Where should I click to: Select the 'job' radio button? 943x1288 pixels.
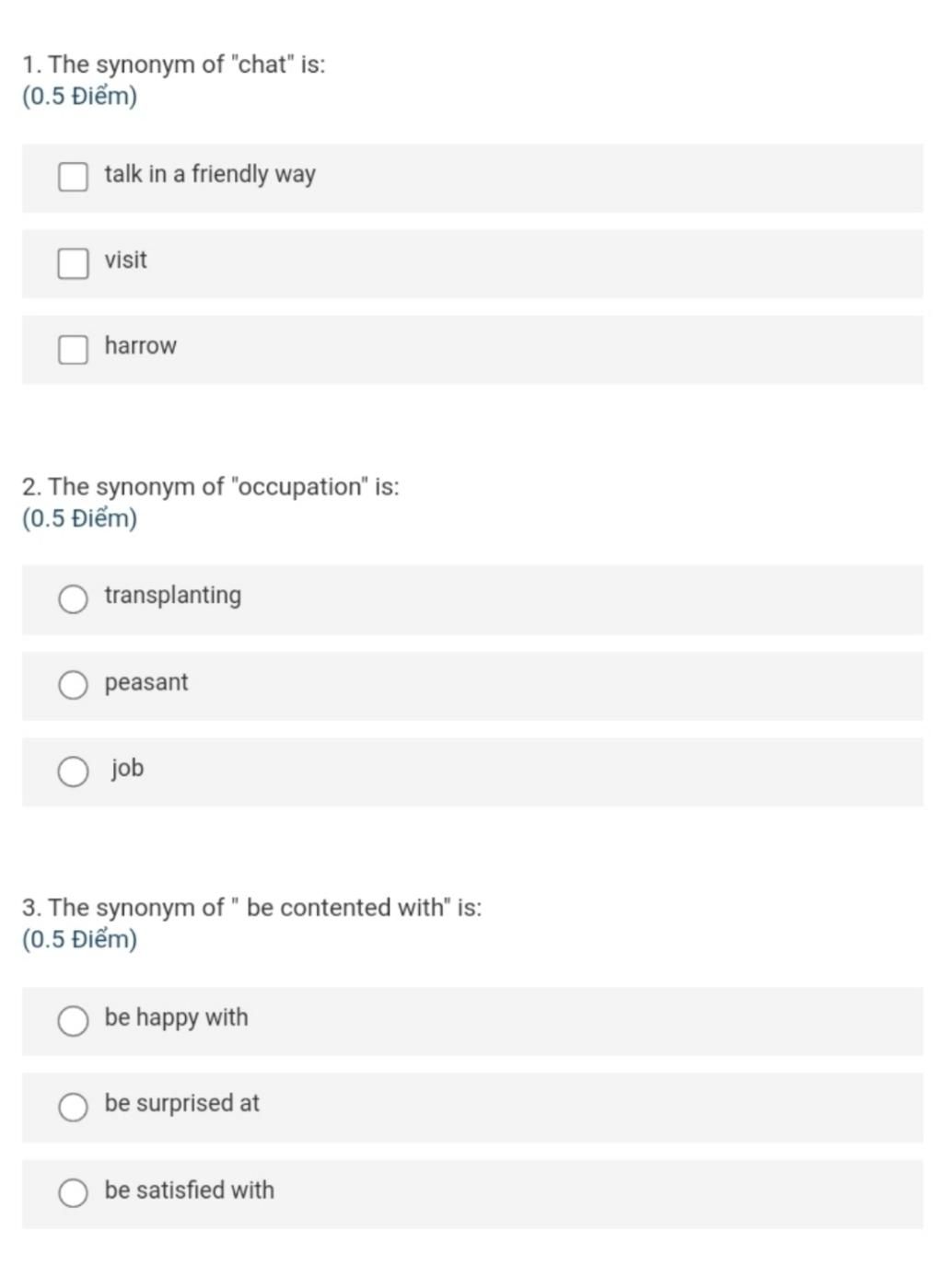[73, 772]
